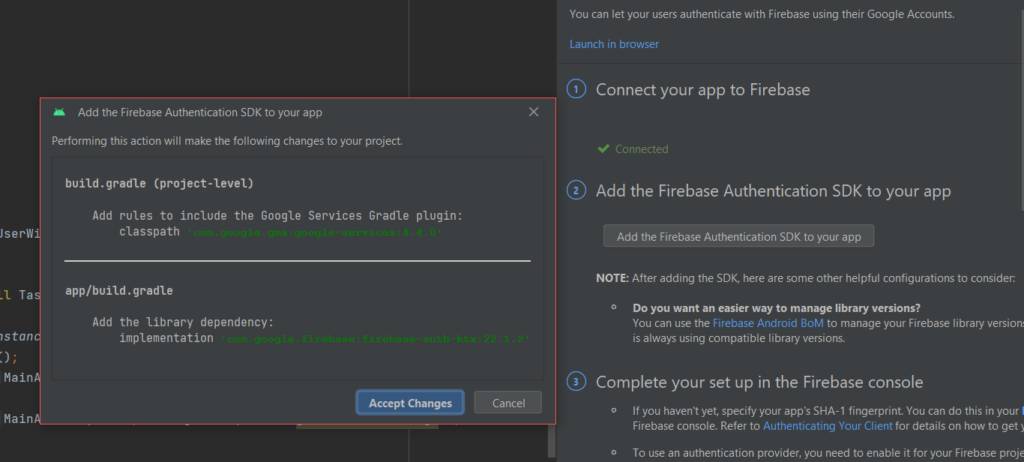
Task: Click the step 2 circle icon
Action: pyautogui.click(x=577, y=190)
